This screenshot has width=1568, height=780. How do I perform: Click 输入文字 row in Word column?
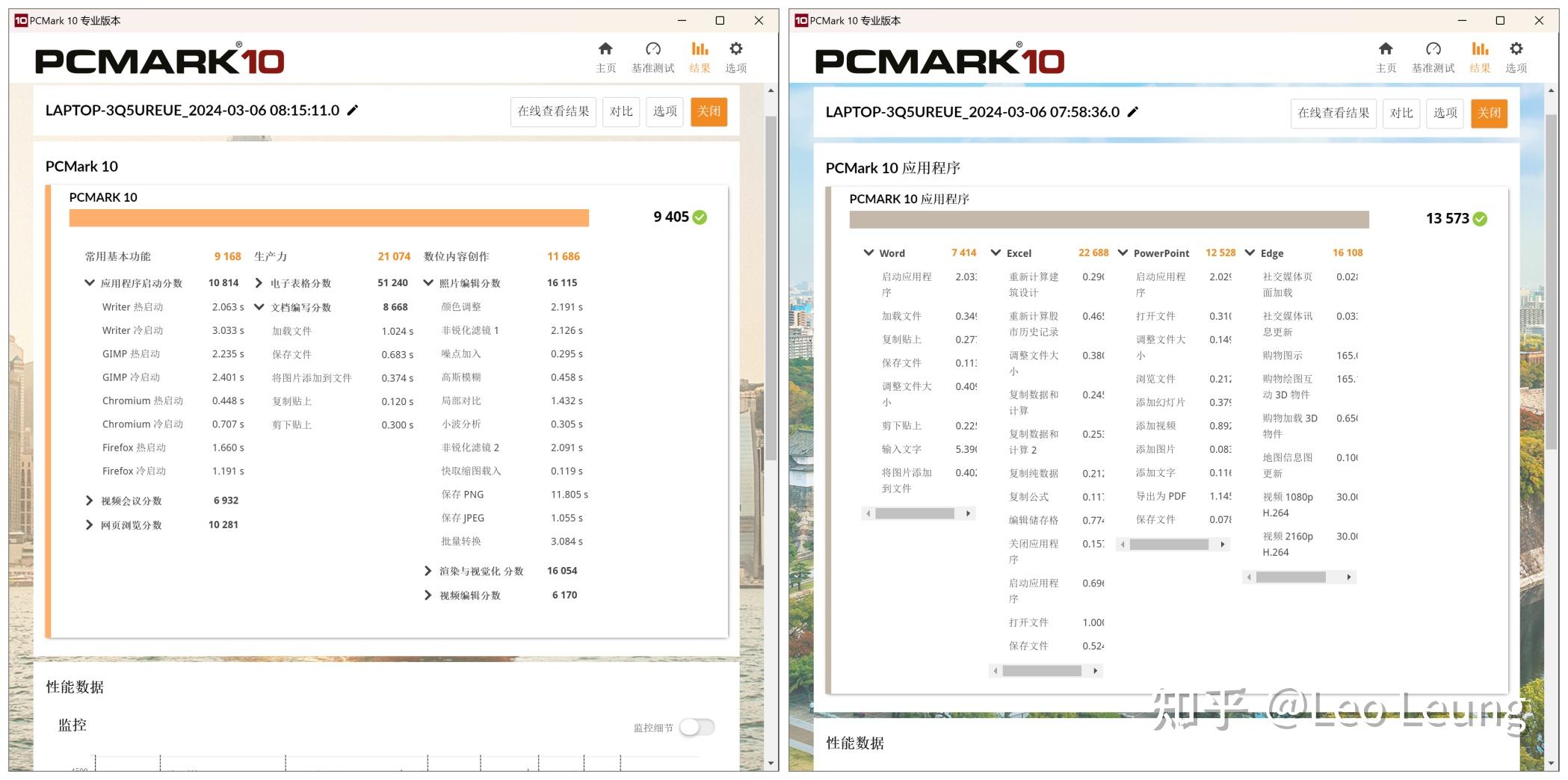929,449
